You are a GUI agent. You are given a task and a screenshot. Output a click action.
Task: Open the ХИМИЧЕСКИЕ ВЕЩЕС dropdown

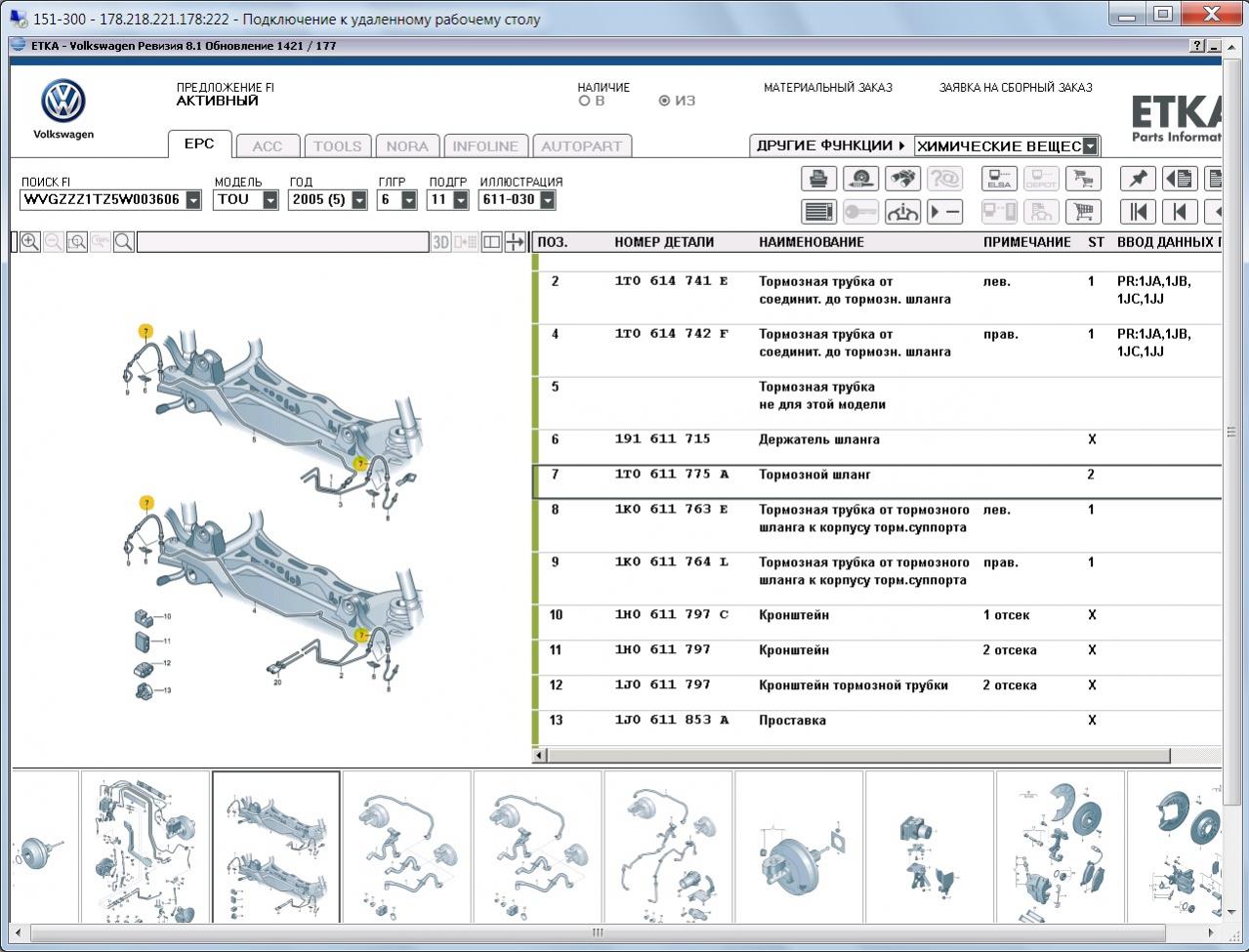(1091, 146)
